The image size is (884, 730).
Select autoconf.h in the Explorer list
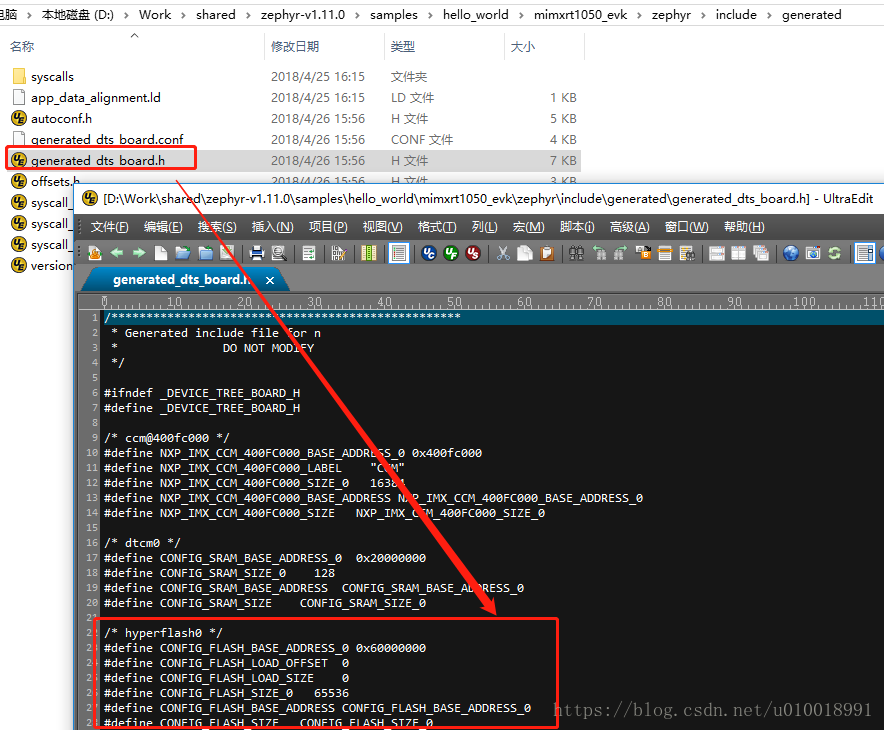[x=61, y=118]
